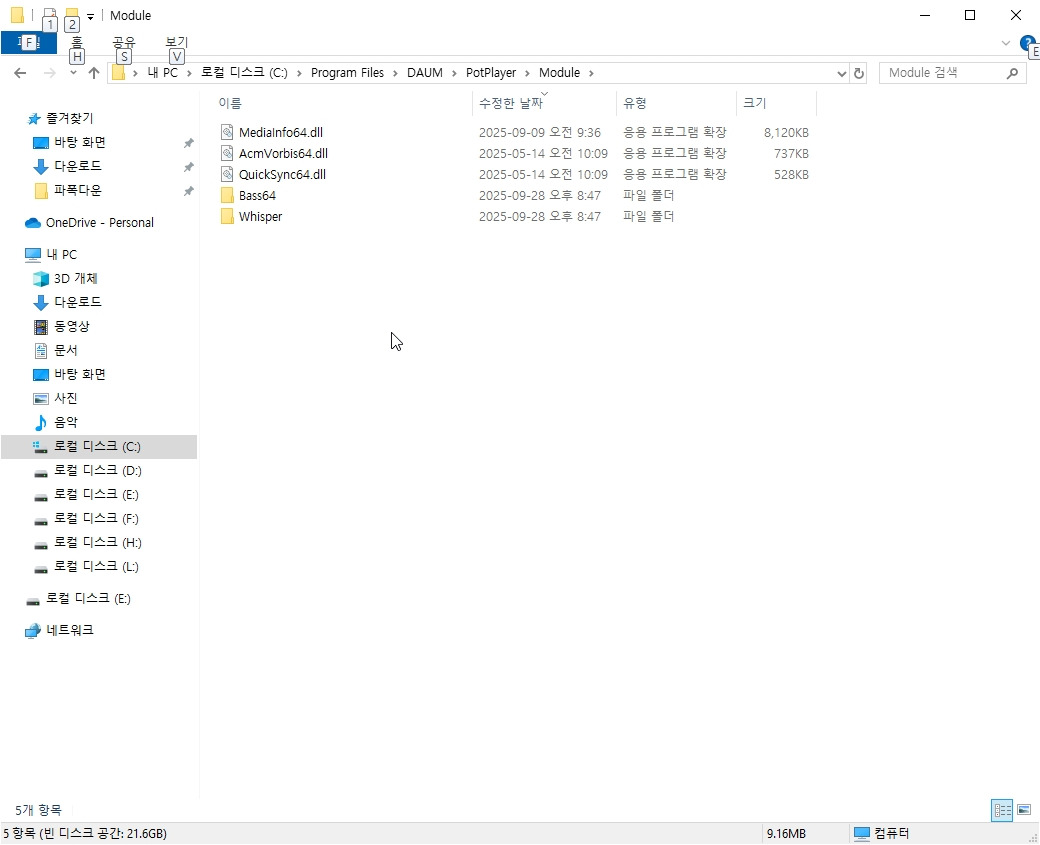This screenshot has height=845, width=1040.
Task: Open 문서 in navigation pane
Action: [65, 350]
